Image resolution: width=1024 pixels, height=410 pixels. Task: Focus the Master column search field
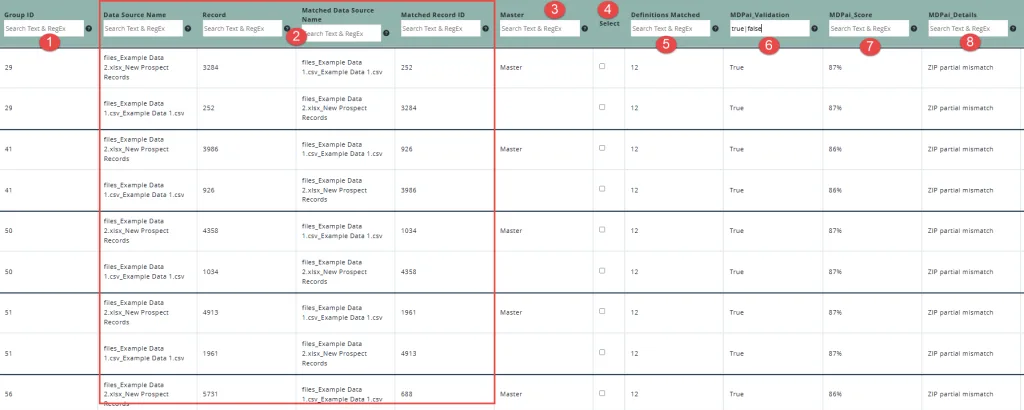[x=540, y=29]
